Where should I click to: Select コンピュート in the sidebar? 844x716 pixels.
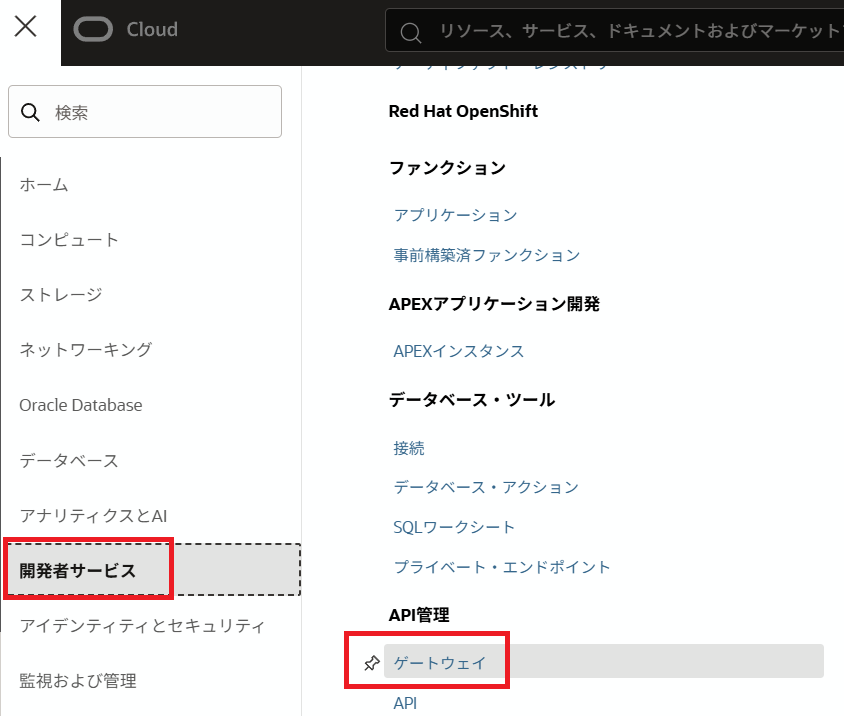pos(69,240)
